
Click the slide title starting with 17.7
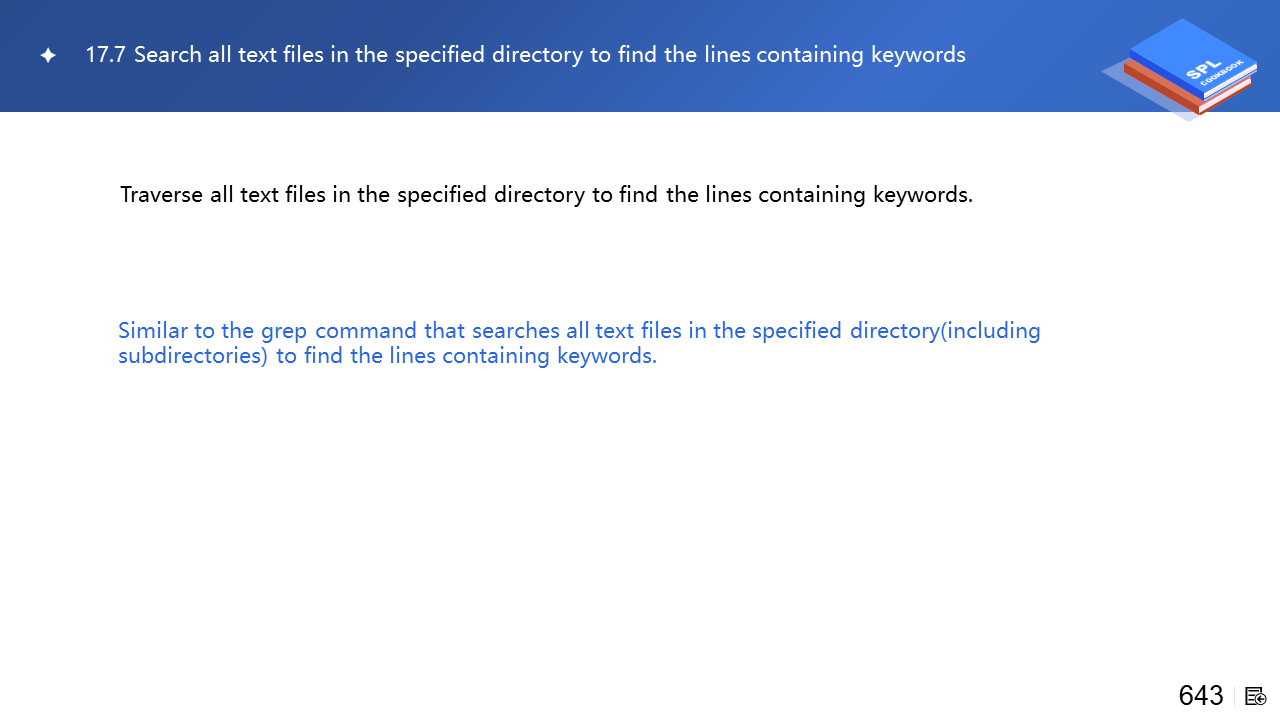[x=525, y=55]
